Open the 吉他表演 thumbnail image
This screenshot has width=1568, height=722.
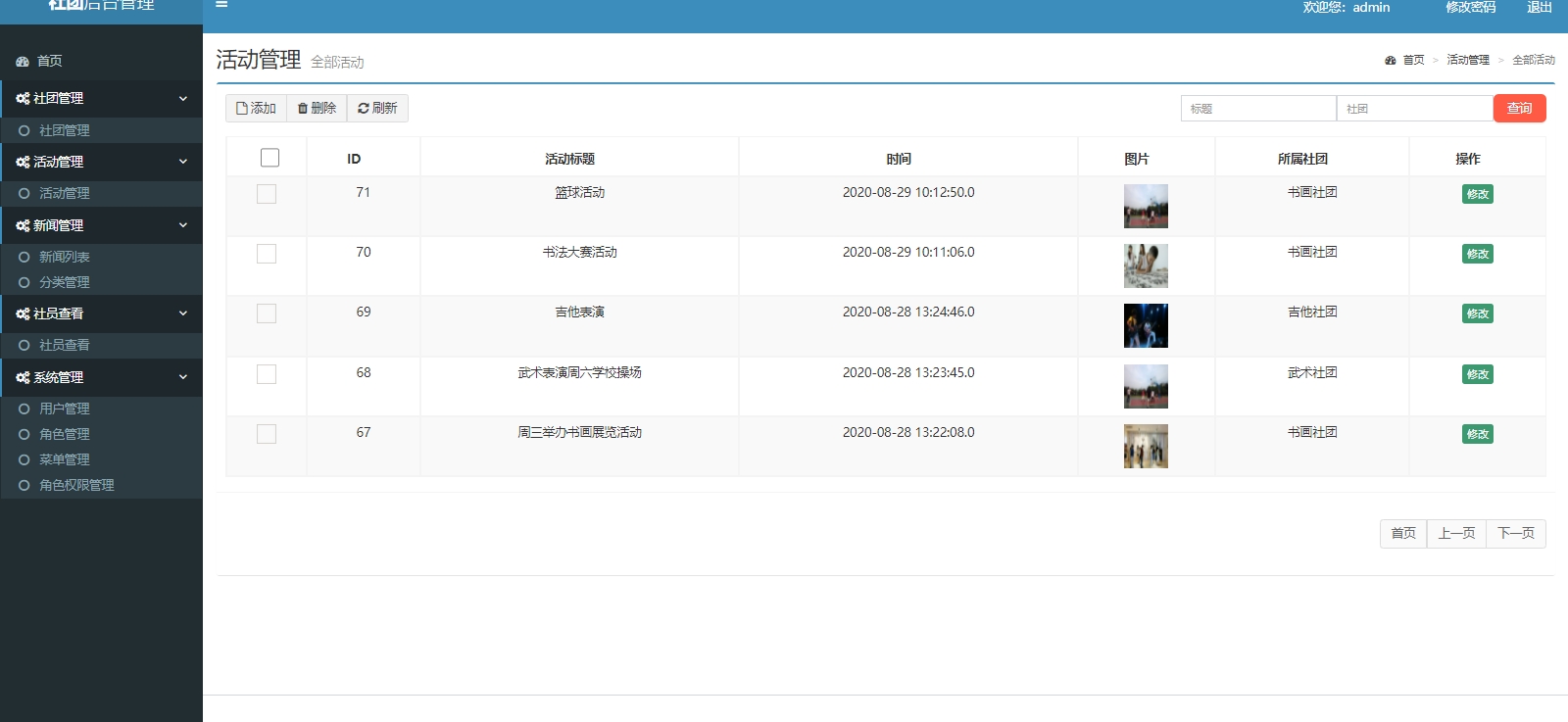point(1146,325)
